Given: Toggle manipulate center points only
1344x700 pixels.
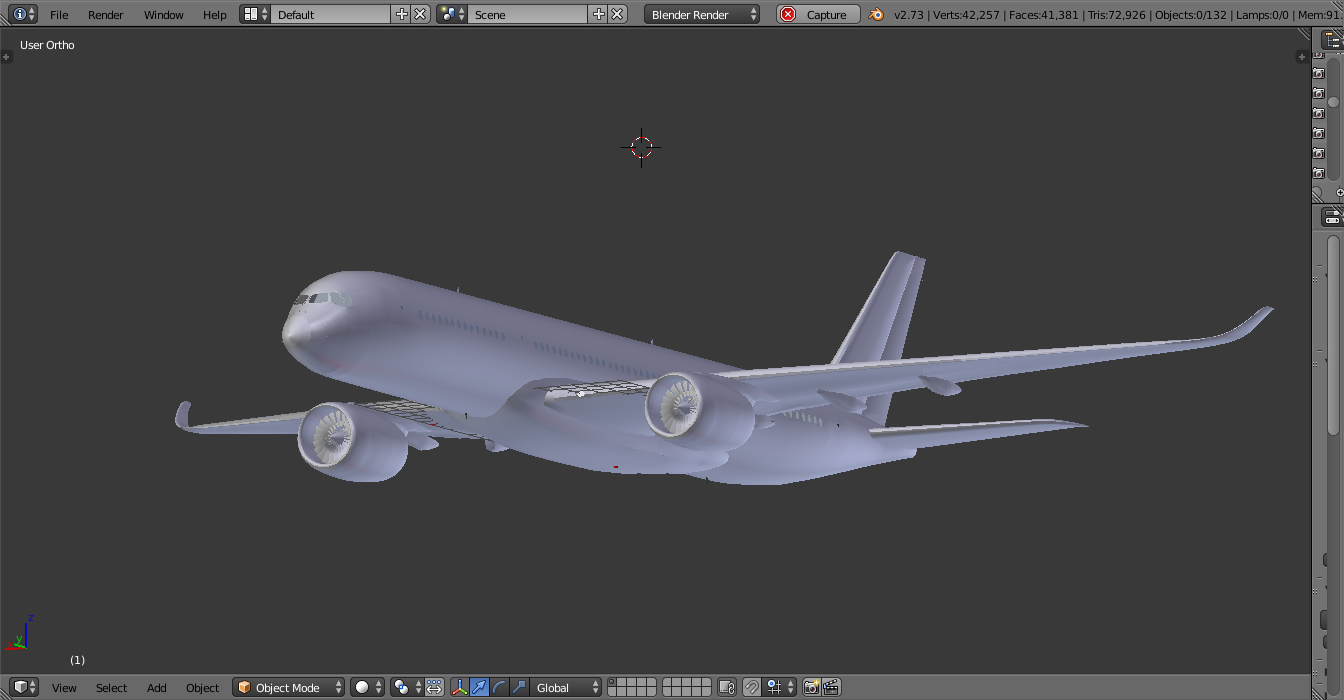Looking at the screenshot, I should tap(434, 687).
